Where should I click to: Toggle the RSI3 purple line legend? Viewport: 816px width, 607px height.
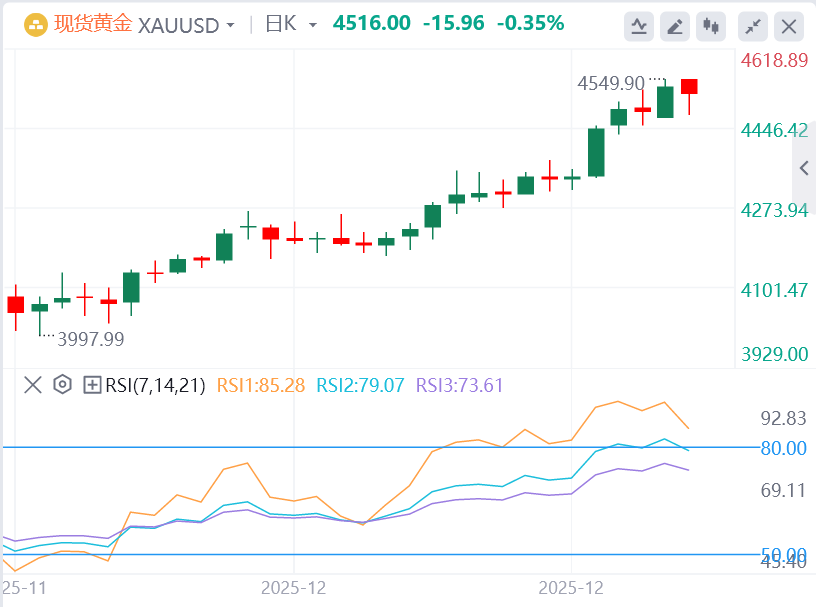point(460,384)
